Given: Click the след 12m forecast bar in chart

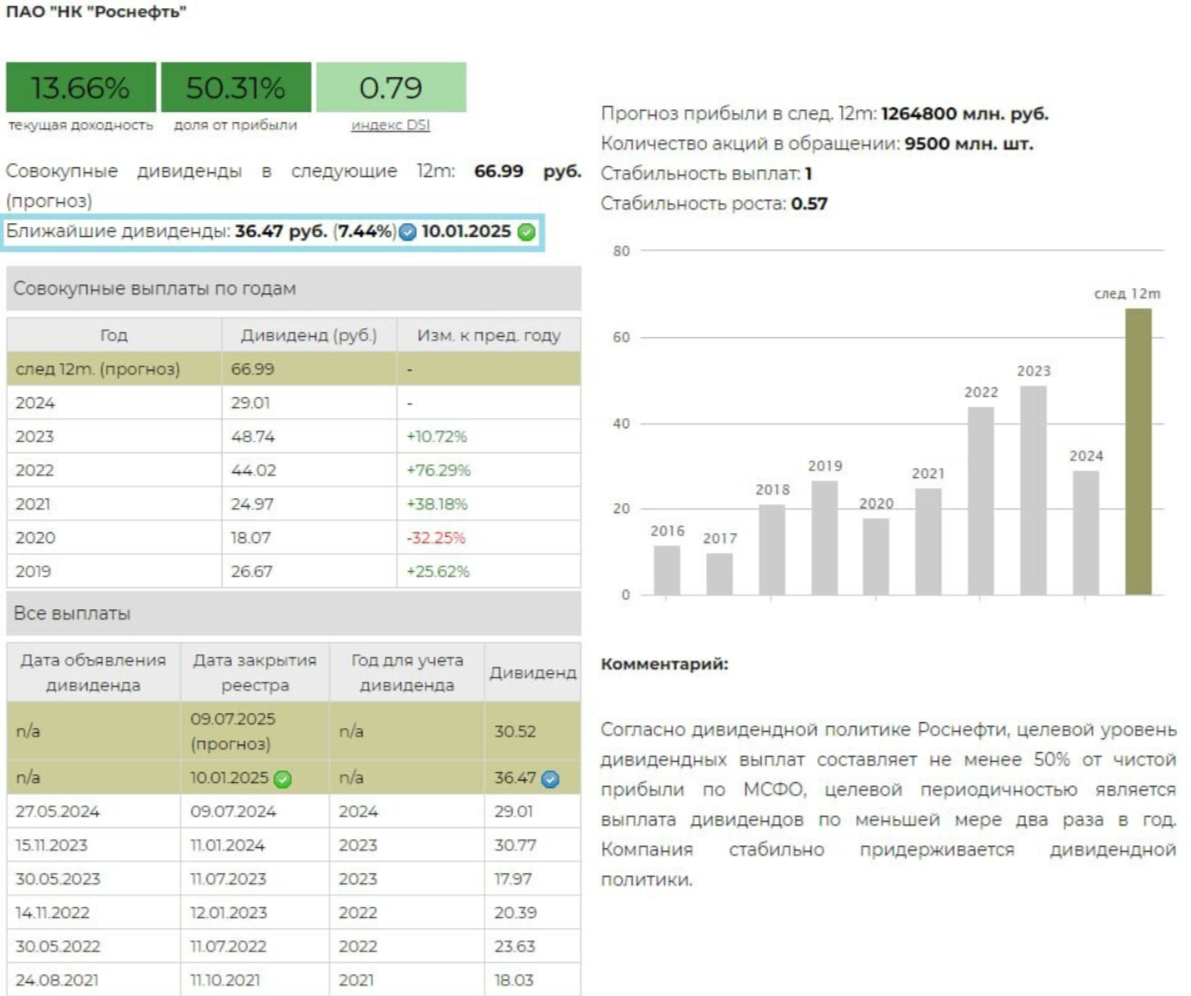Looking at the screenshot, I should pyautogui.click(x=1138, y=451).
